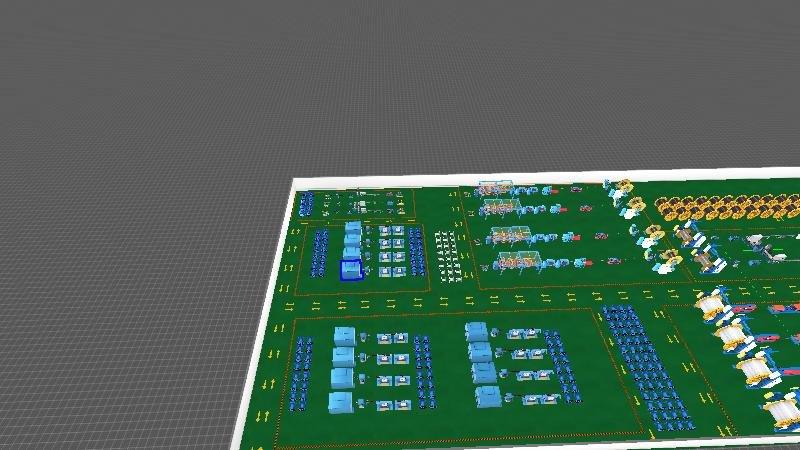
Task: Click the first glass-enclosed machine in the top row
Action: pos(495,188)
